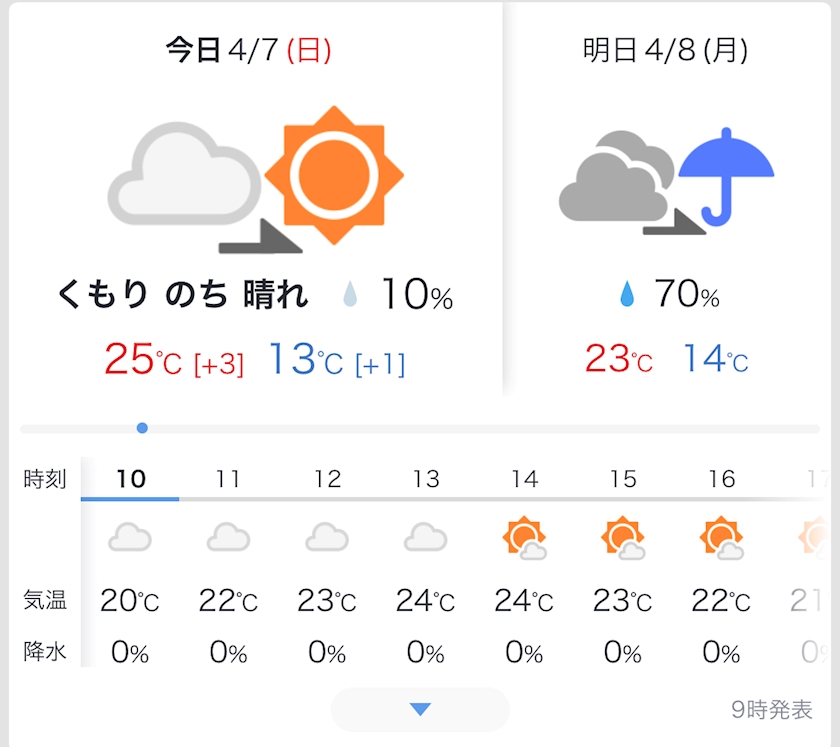Click tomorrow's cloudy-then-rain umbrella icon
This screenshot has width=840, height=747.
(x=666, y=182)
